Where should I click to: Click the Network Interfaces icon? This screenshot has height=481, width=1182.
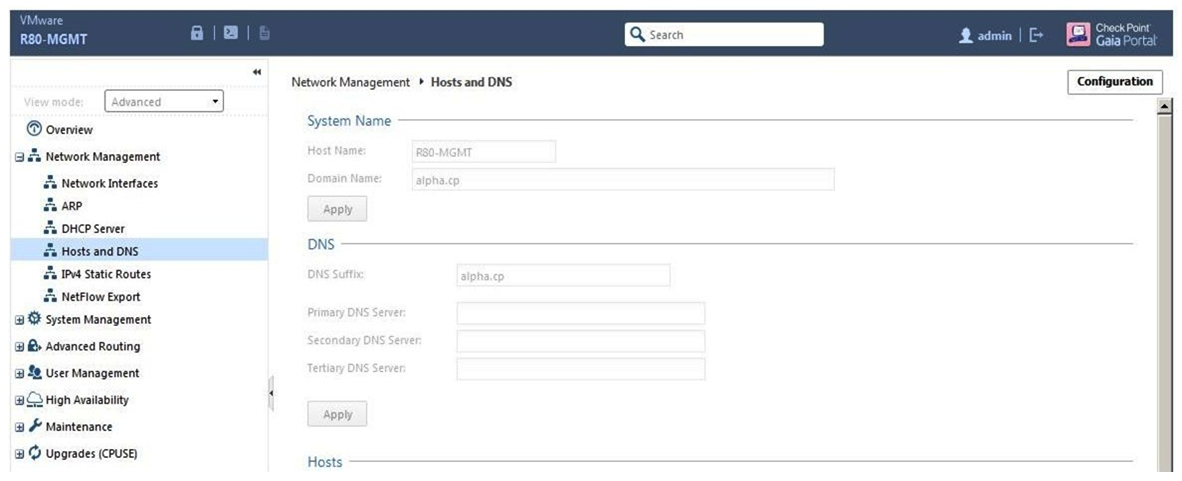click(51, 183)
